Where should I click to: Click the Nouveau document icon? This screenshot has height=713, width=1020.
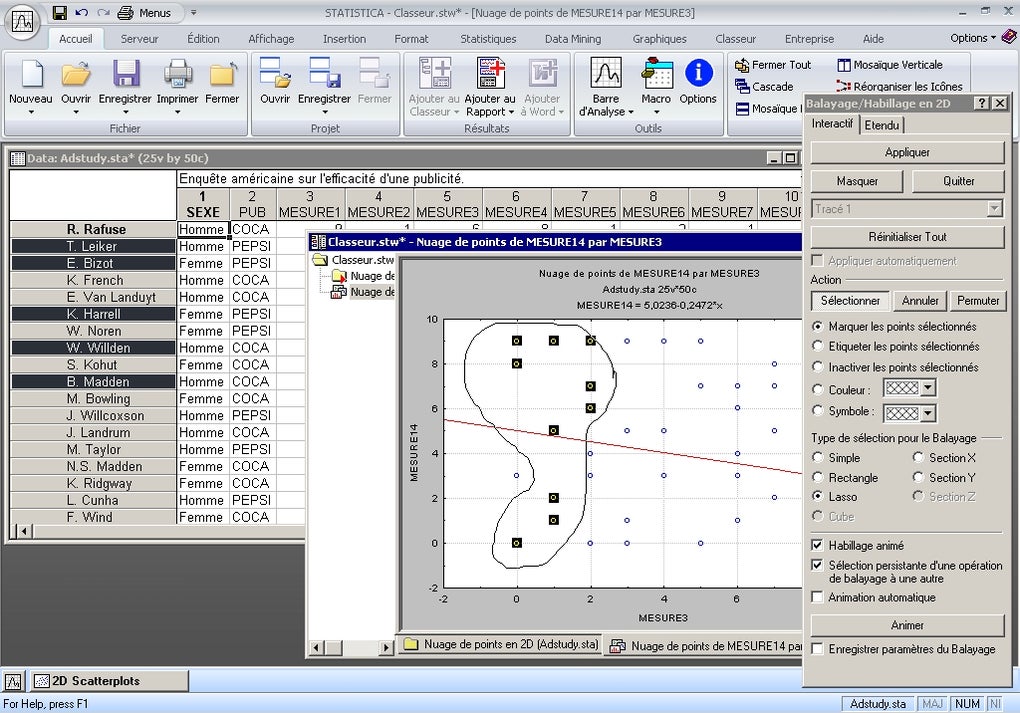click(x=30, y=75)
